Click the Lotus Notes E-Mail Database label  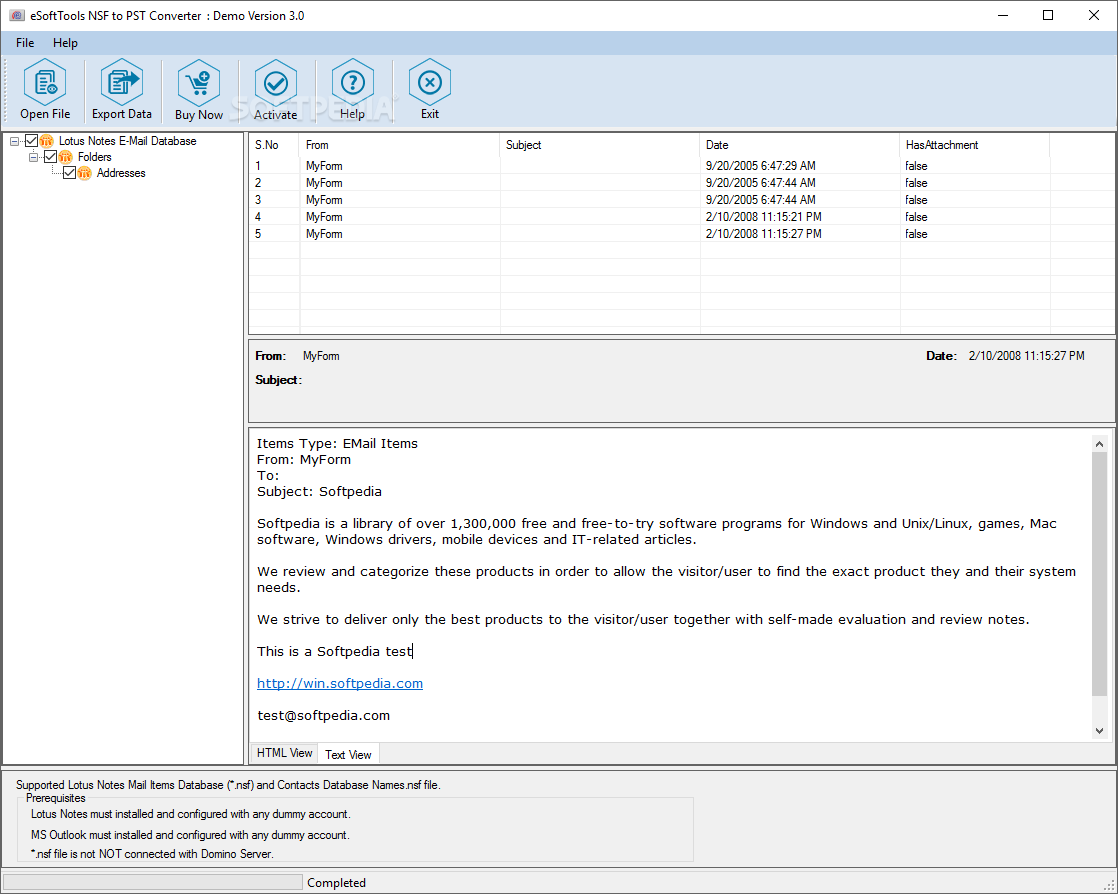pyautogui.click(x=128, y=141)
